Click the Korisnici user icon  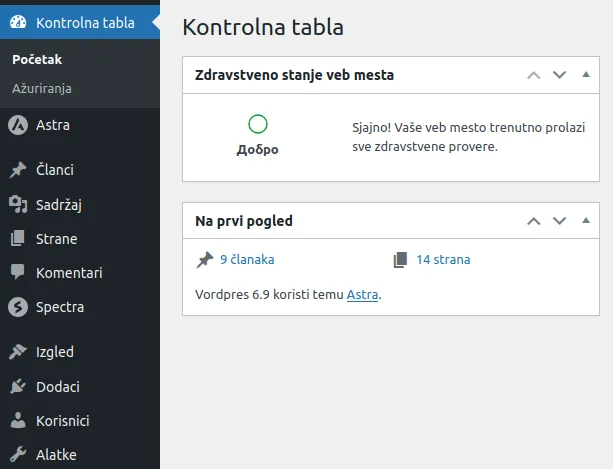click(x=17, y=421)
